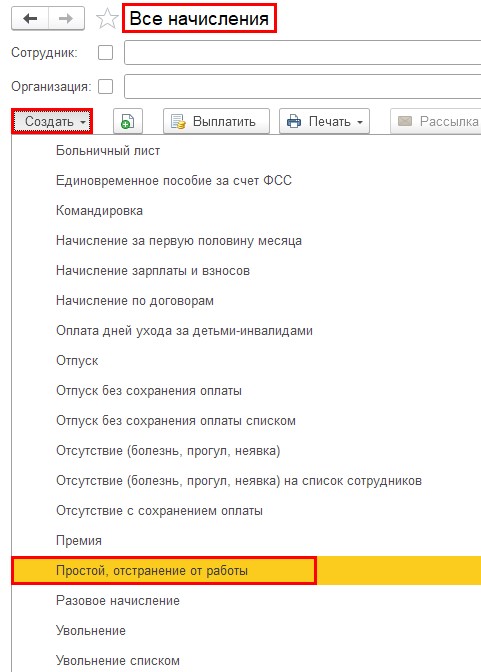Choose Простой, отстранение от работы

[152, 571]
